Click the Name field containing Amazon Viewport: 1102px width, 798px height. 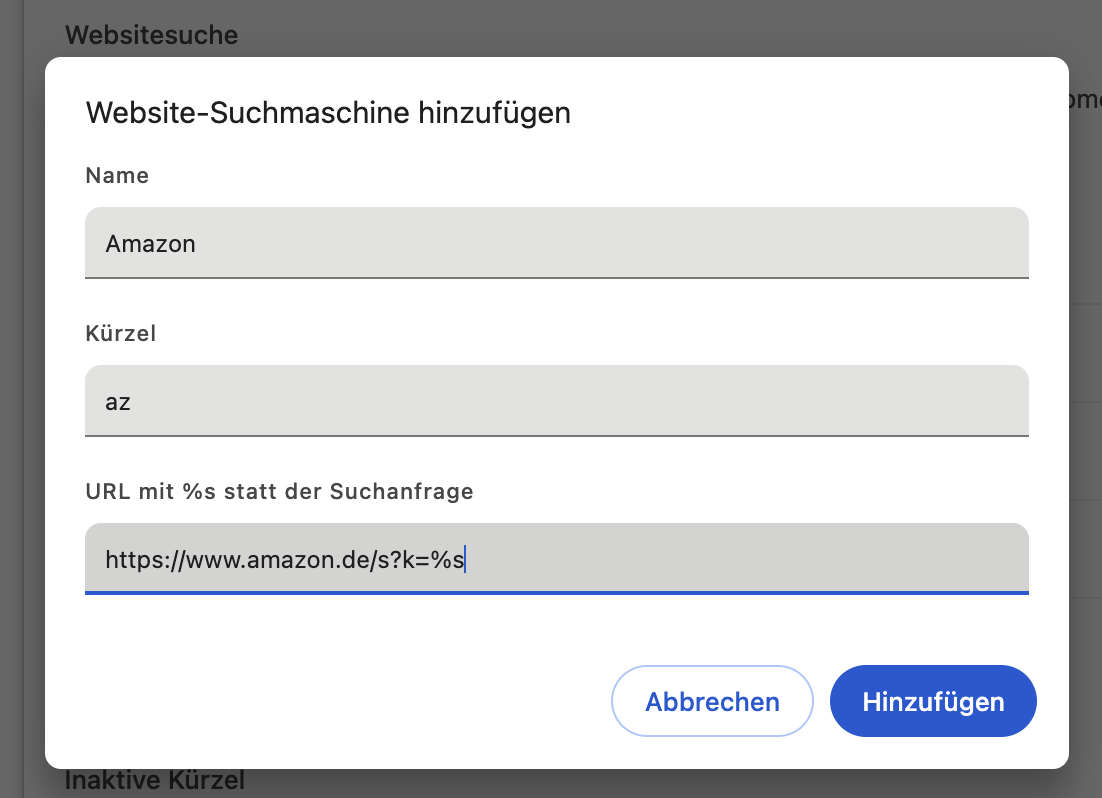(557, 243)
